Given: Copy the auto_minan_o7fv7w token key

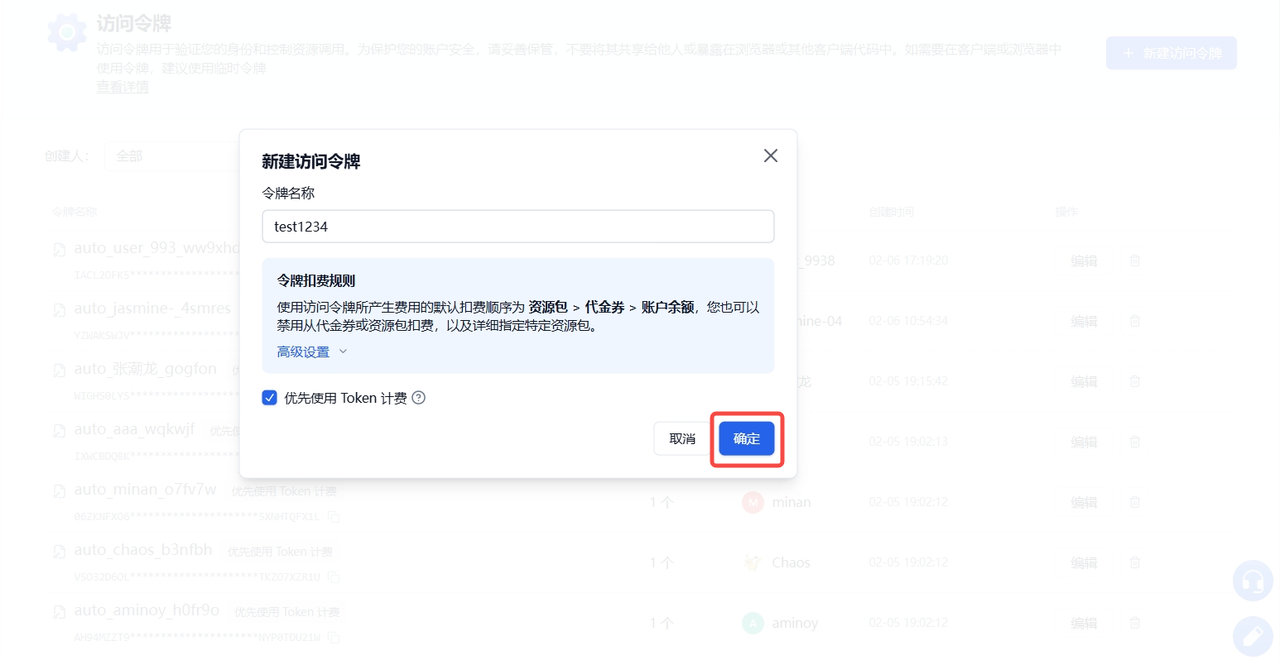Looking at the screenshot, I should (x=334, y=517).
